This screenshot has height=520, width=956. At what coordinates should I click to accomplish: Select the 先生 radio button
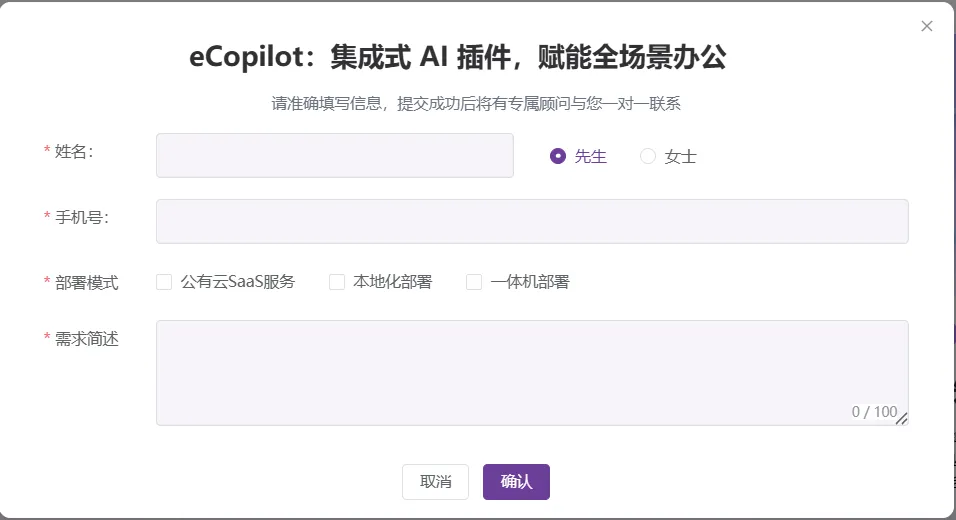558,156
